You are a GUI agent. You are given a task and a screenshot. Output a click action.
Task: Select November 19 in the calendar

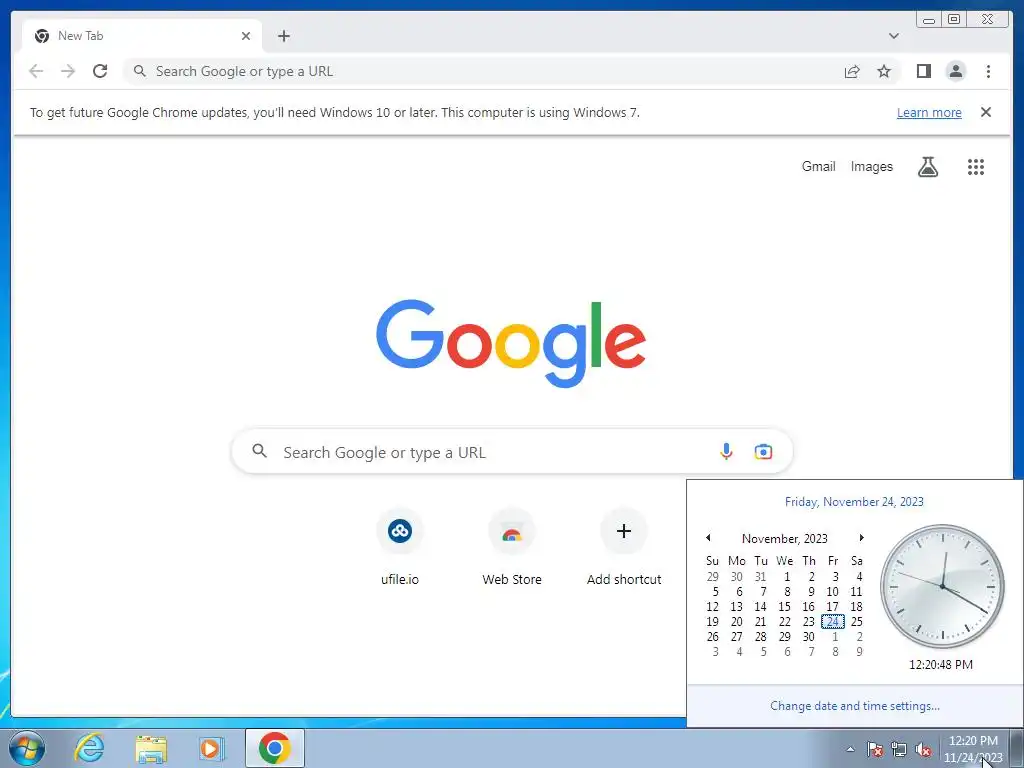(x=712, y=621)
